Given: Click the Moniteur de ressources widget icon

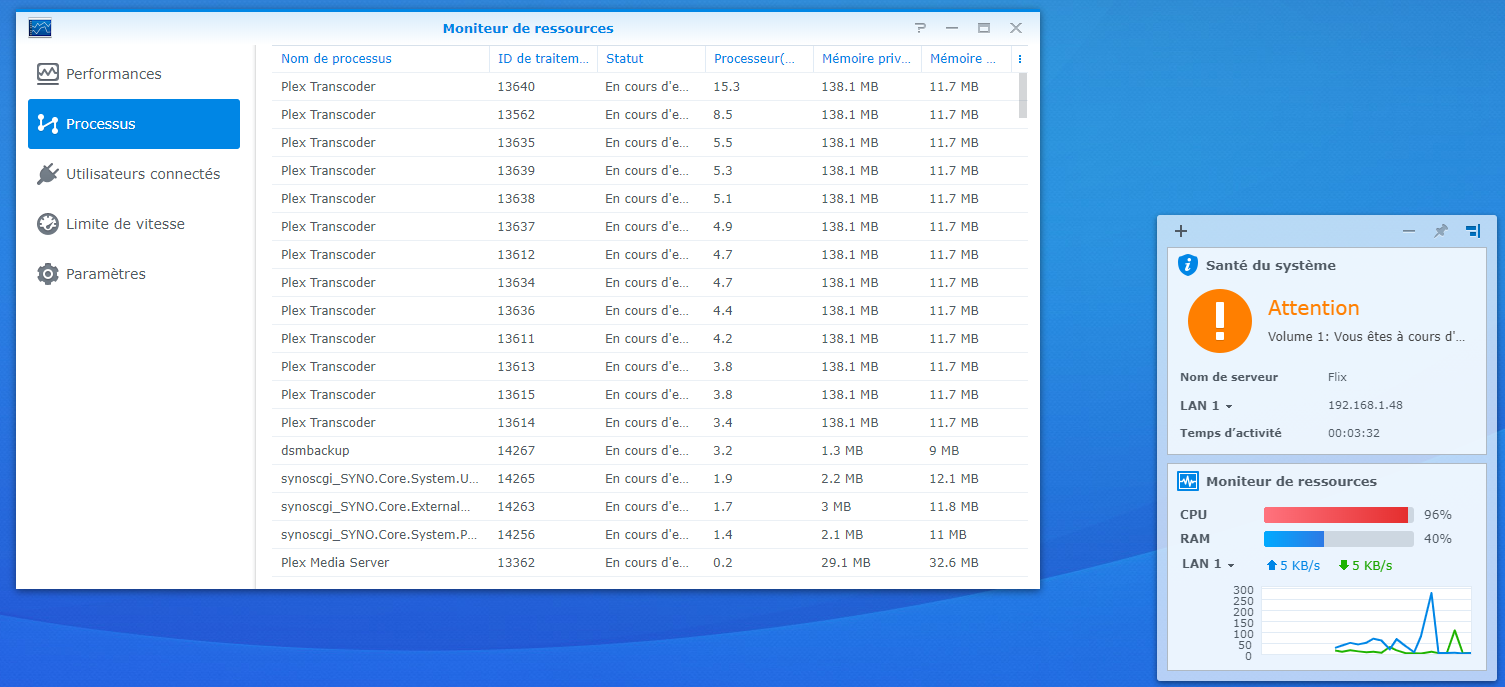Looking at the screenshot, I should [x=1188, y=481].
